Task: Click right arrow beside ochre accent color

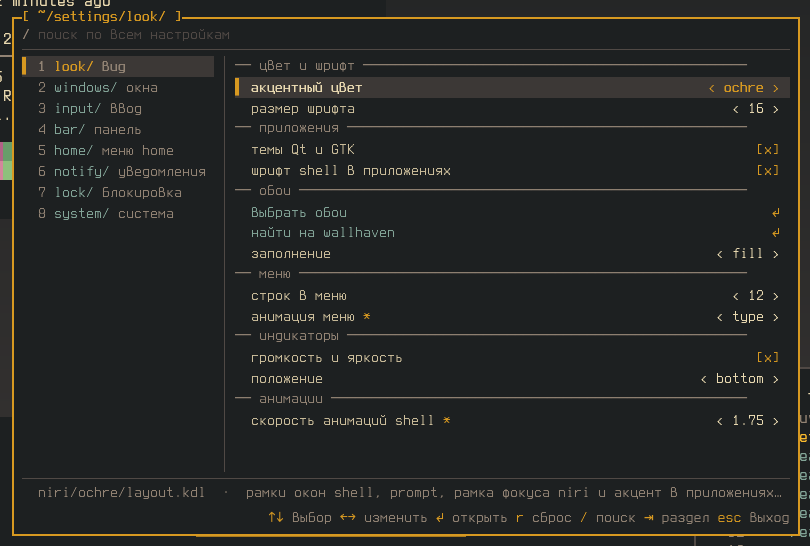Action: 775,88
